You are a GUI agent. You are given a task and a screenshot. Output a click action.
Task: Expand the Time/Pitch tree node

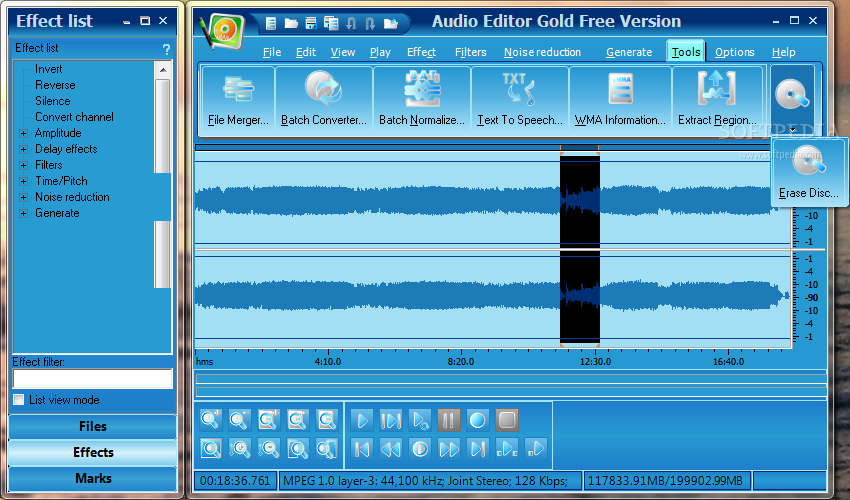coord(23,181)
